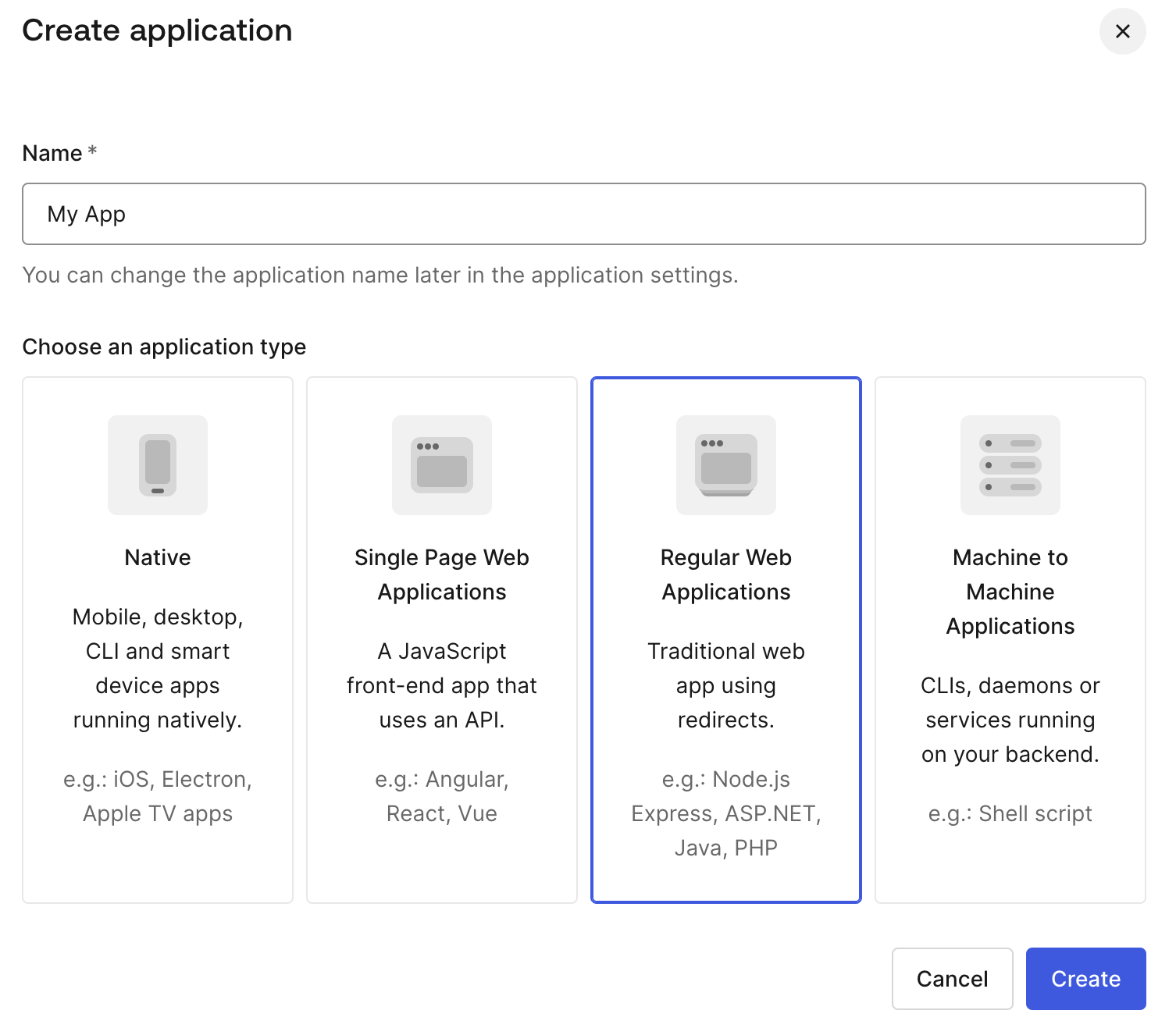Click 'e.g.: Angular, React, Vue' text
The image size is (1176, 1035).
tap(442, 796)
